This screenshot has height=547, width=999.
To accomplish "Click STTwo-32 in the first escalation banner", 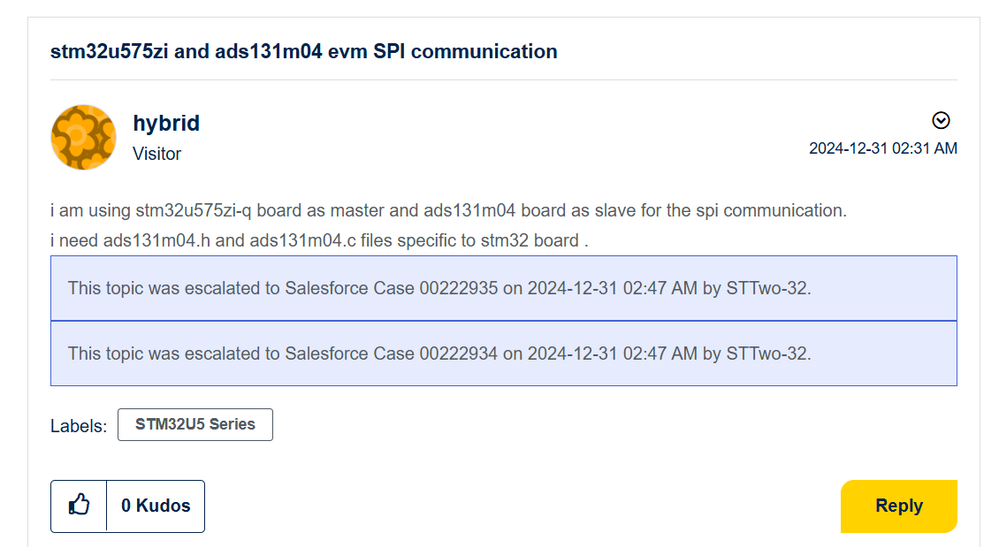I will (x=768, y=288).
